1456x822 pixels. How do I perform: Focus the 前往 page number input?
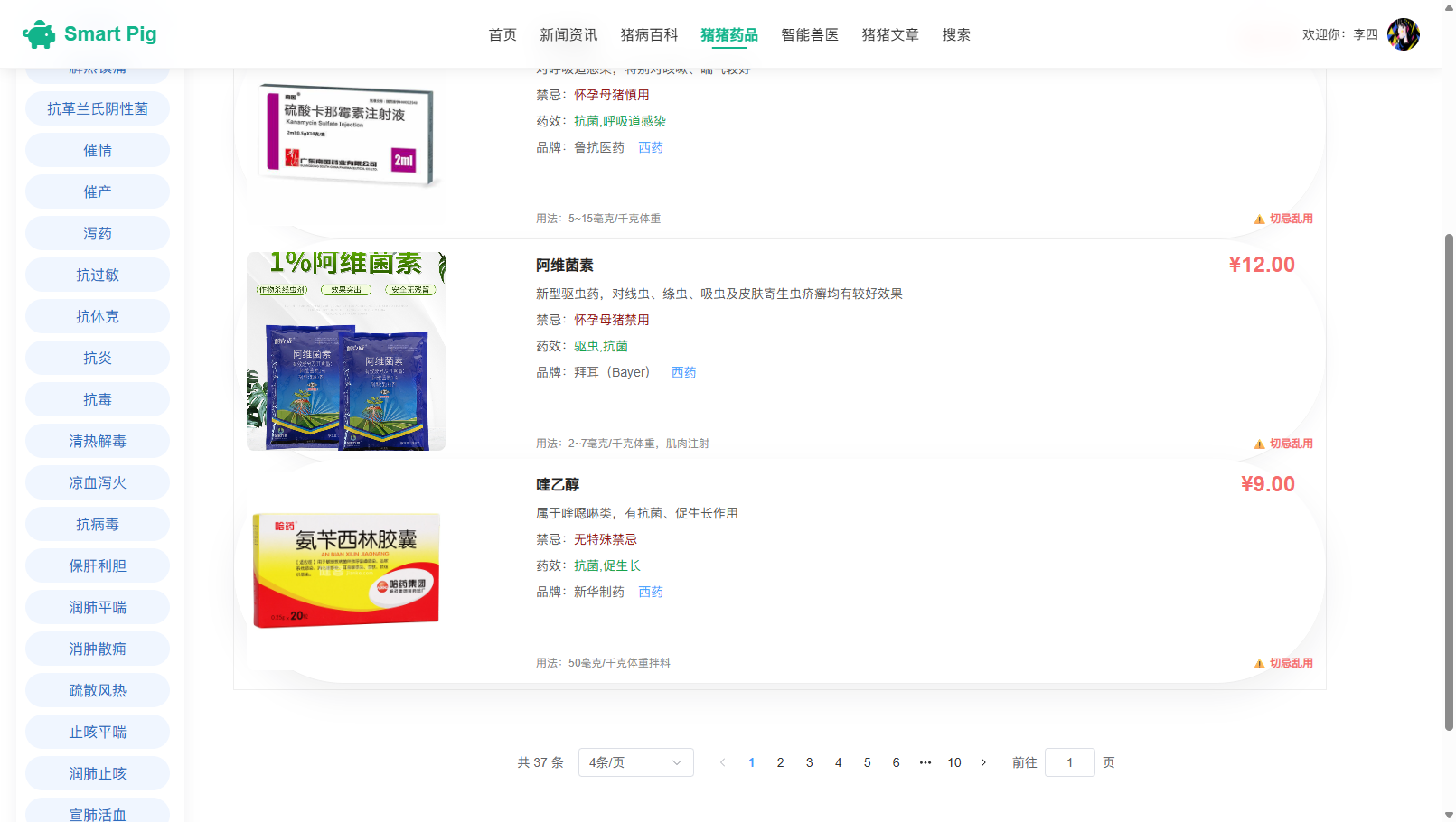(1070, 762)
